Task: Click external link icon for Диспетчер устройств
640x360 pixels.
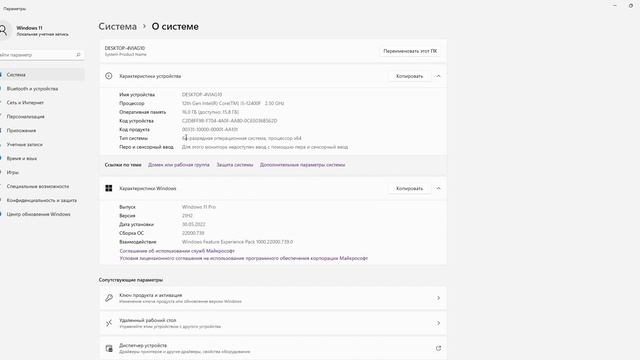Action: coord(438,348)
